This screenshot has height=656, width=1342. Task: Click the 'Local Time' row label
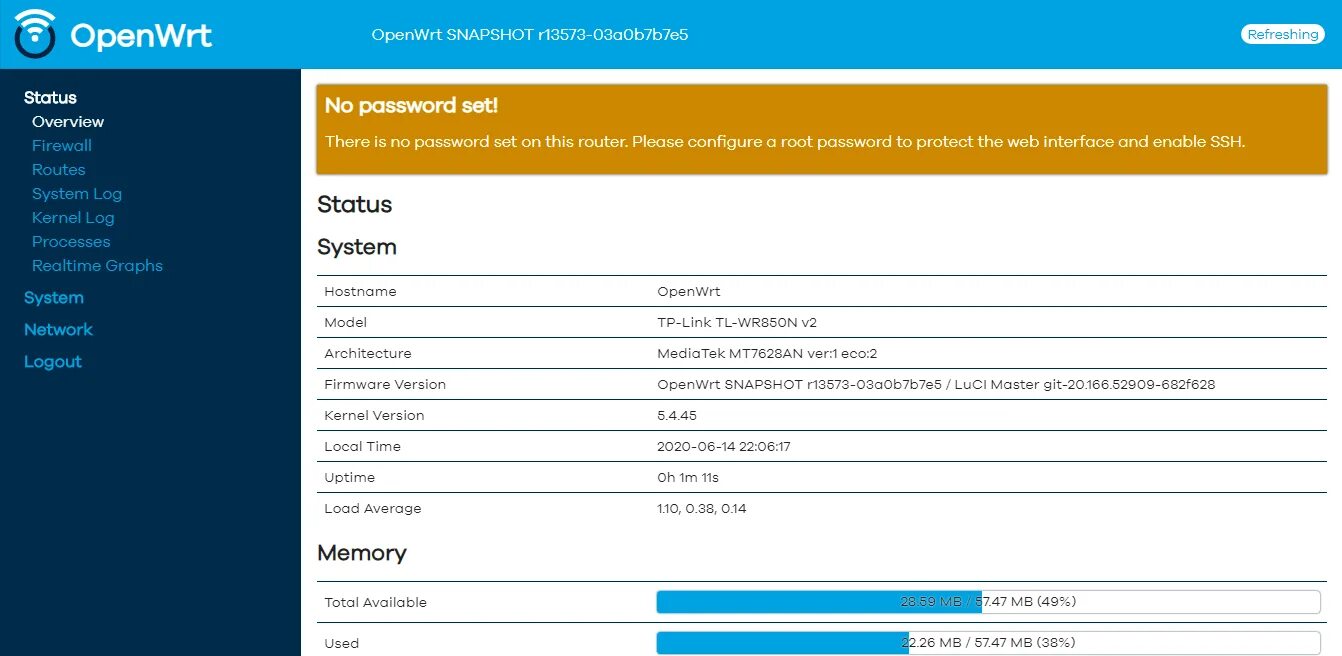pyautogui.click(x=362, y=446)
